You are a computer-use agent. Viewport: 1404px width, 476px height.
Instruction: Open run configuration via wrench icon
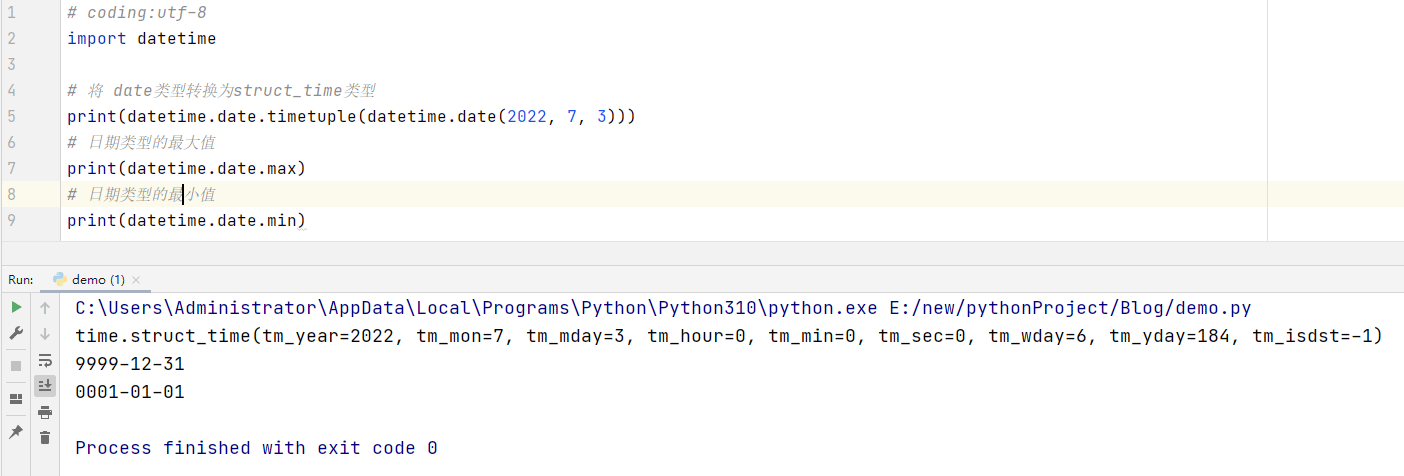16,333
